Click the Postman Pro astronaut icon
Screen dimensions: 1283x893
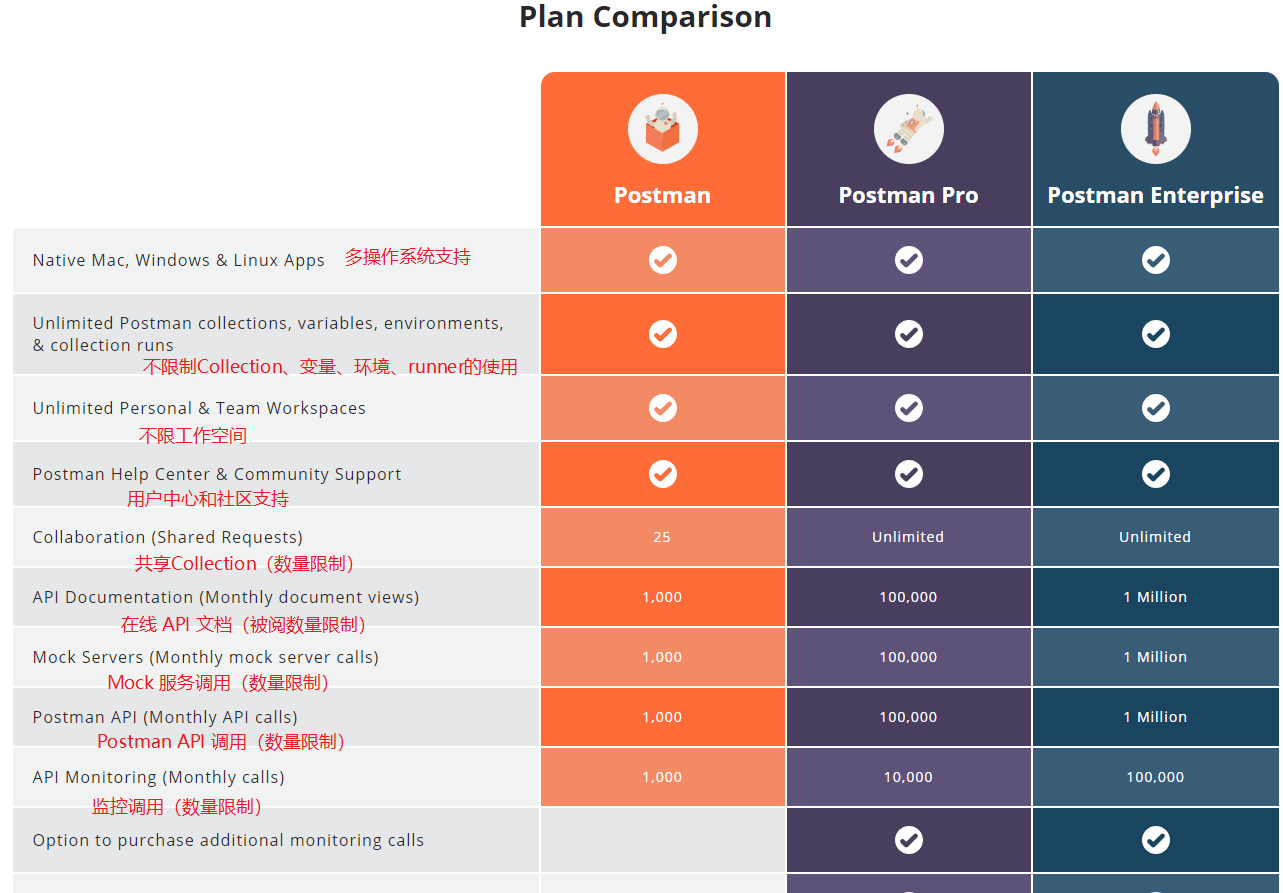point(909,130)
